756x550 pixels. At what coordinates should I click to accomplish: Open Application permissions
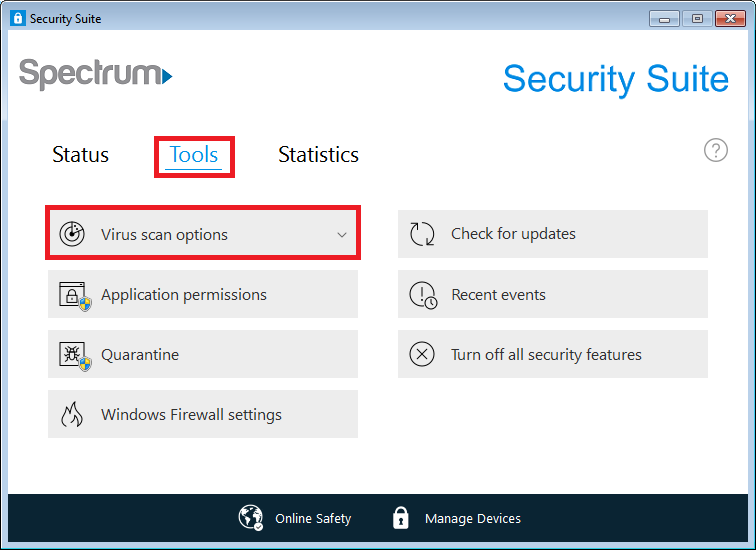click(203, 294)
